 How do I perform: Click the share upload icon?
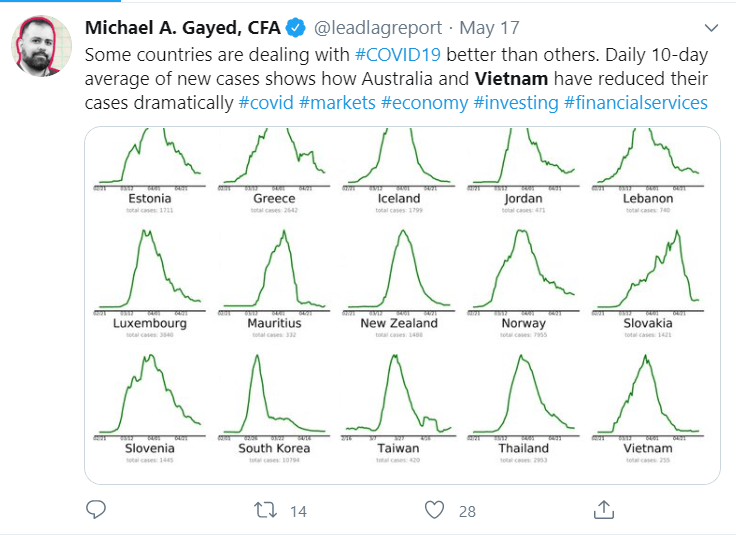(604, 510)
